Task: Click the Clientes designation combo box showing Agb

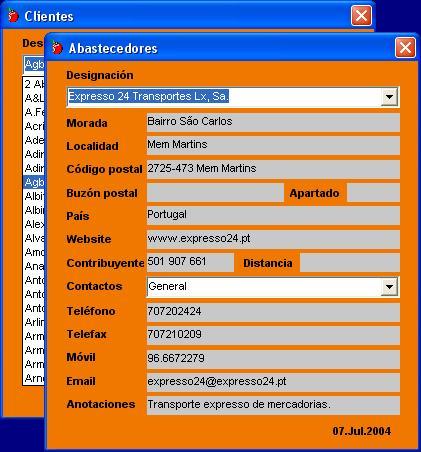Action: pyautogui.click(x=34, y=65)
